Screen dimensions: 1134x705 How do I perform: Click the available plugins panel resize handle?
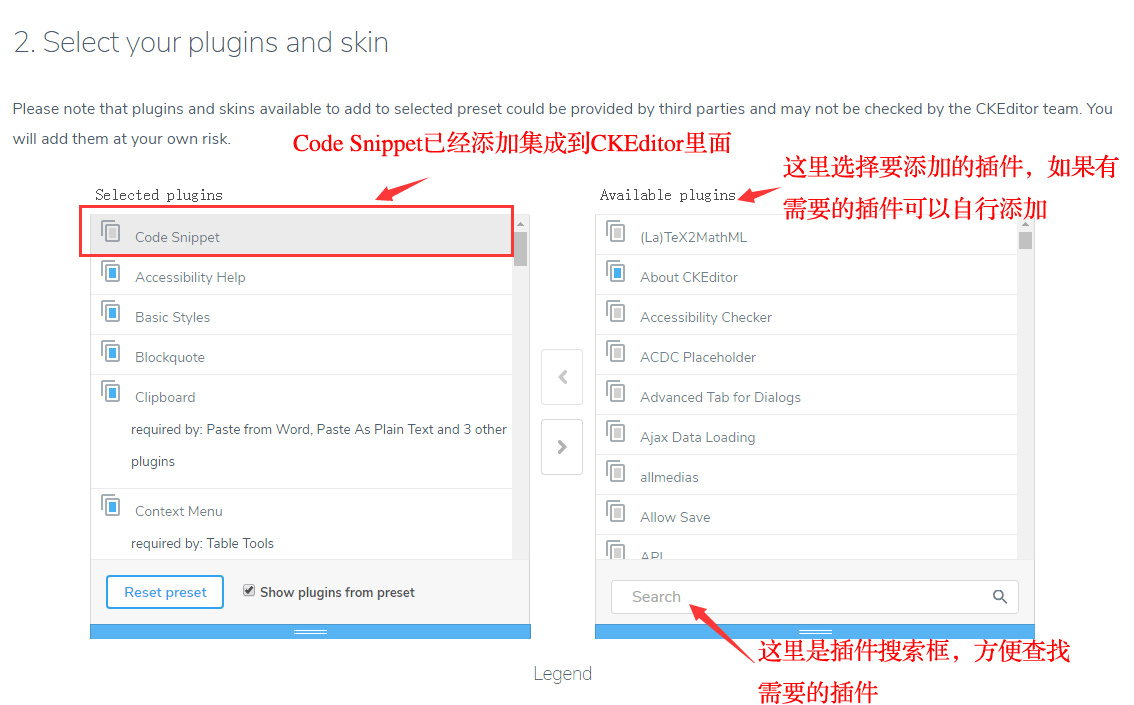(x=815, y=632)
